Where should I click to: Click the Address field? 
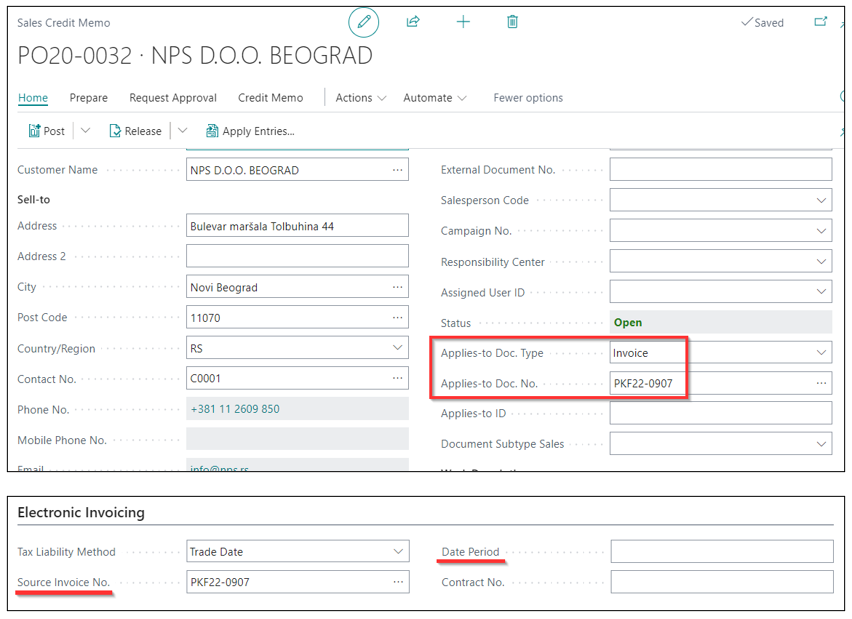pos(297,226)
